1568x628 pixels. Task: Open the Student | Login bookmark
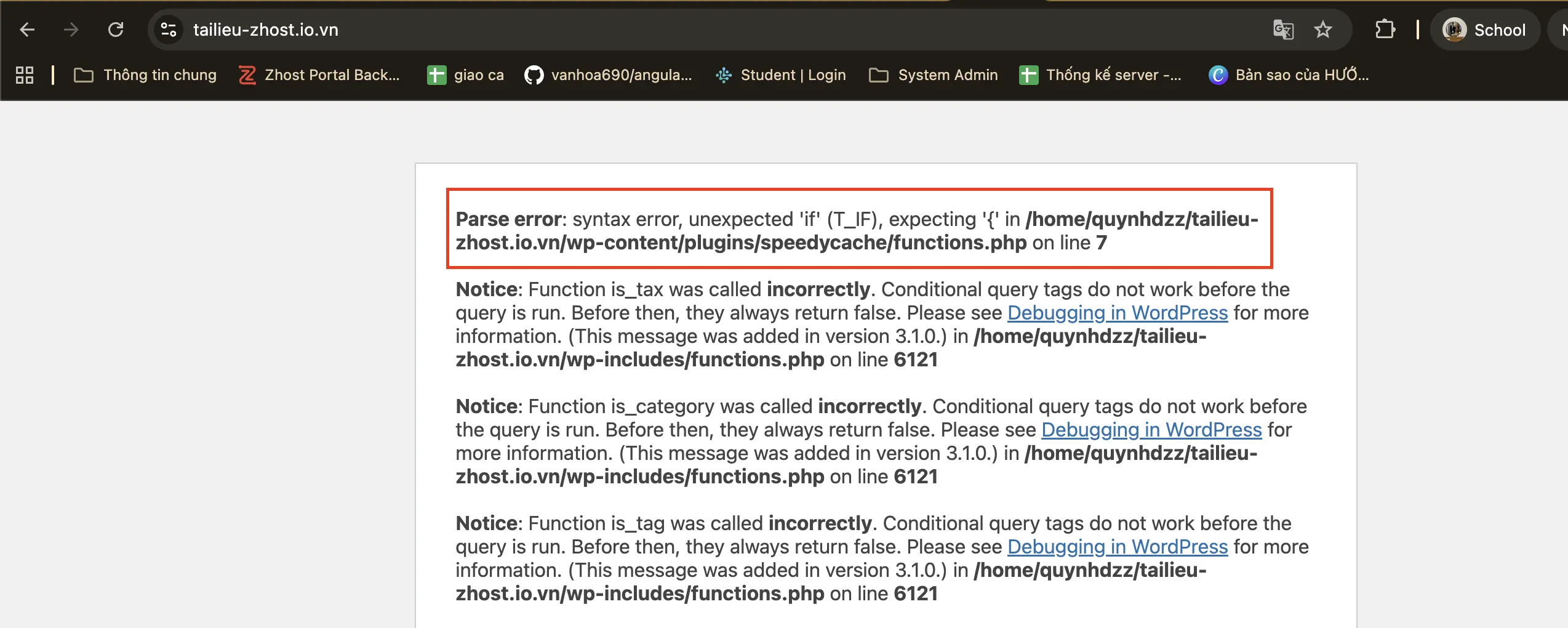click(x=781, y=75)
